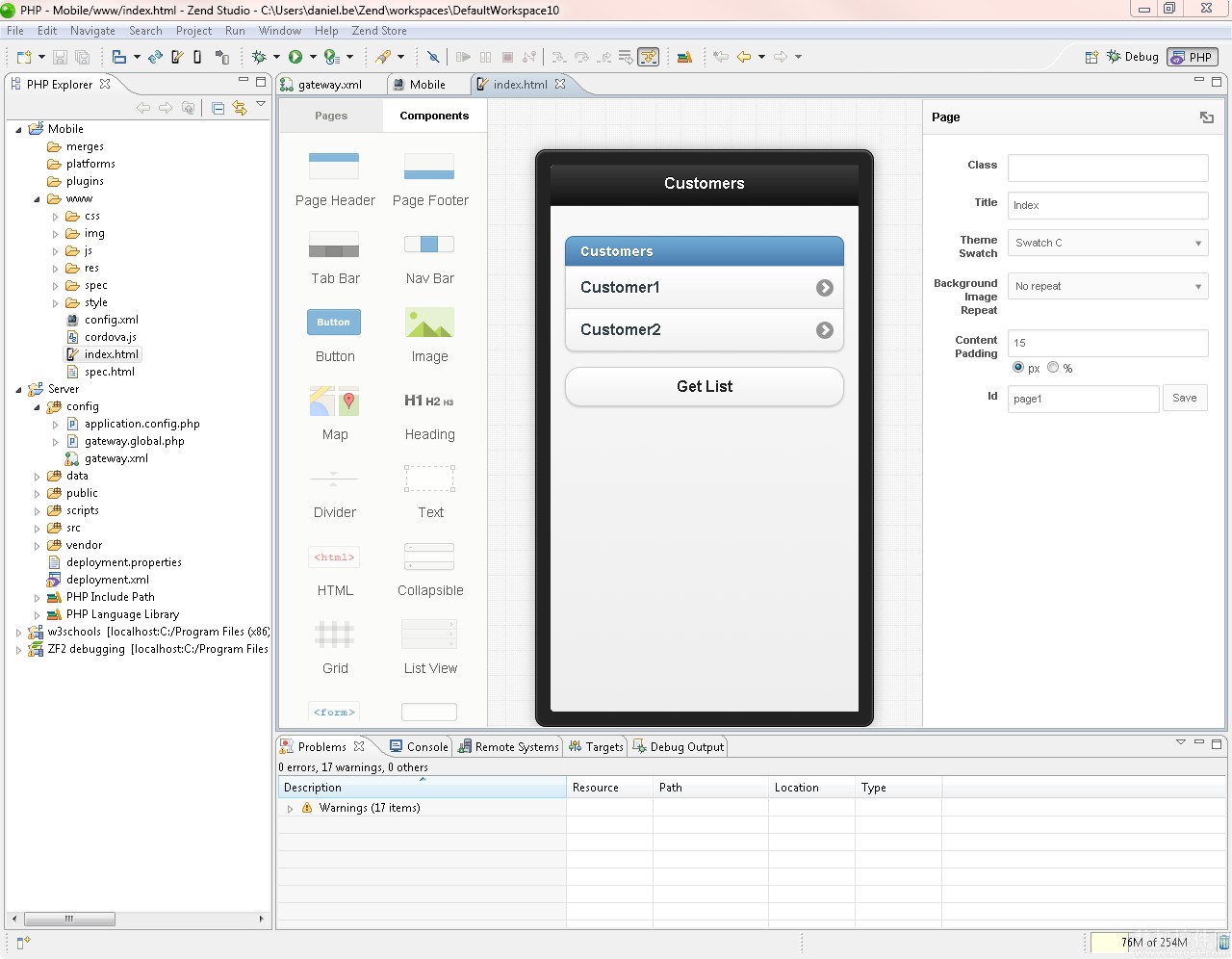Toggle Link with Editor in PHP Explorer
This screenshot has height=959, width=1232.
[x=239, y=108]
